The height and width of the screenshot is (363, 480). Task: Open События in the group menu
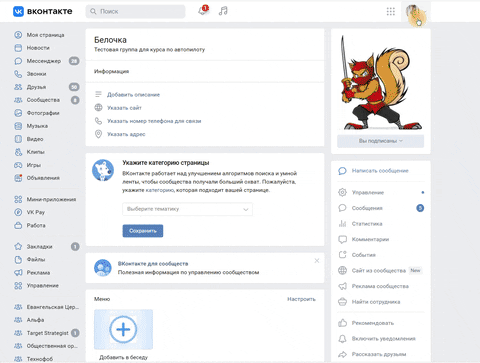click(x=364, y=255)
